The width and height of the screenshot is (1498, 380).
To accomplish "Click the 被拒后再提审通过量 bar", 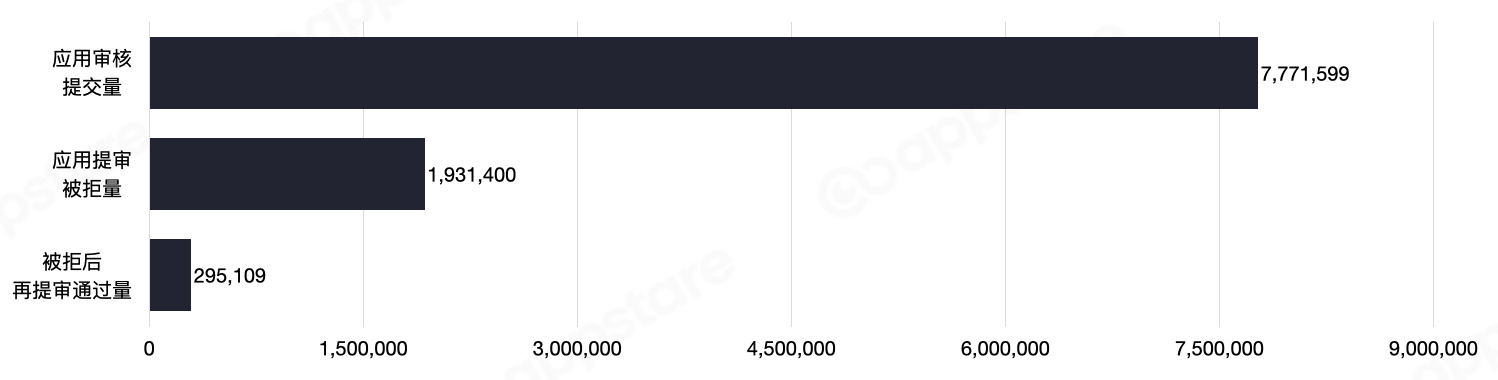I will (171, 275).
